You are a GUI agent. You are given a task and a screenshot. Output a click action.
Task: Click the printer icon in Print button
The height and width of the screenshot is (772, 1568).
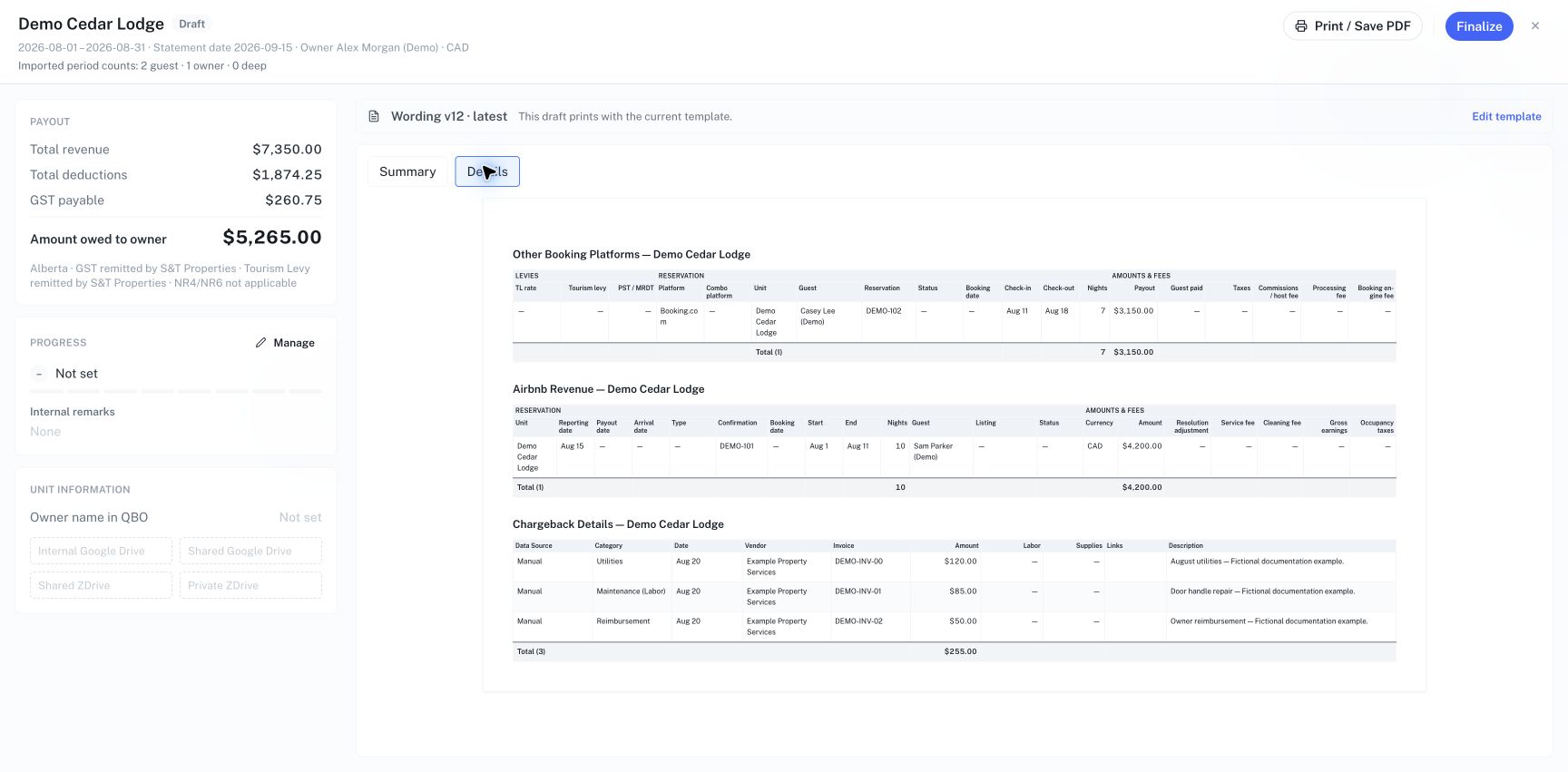click(1301, 26)
